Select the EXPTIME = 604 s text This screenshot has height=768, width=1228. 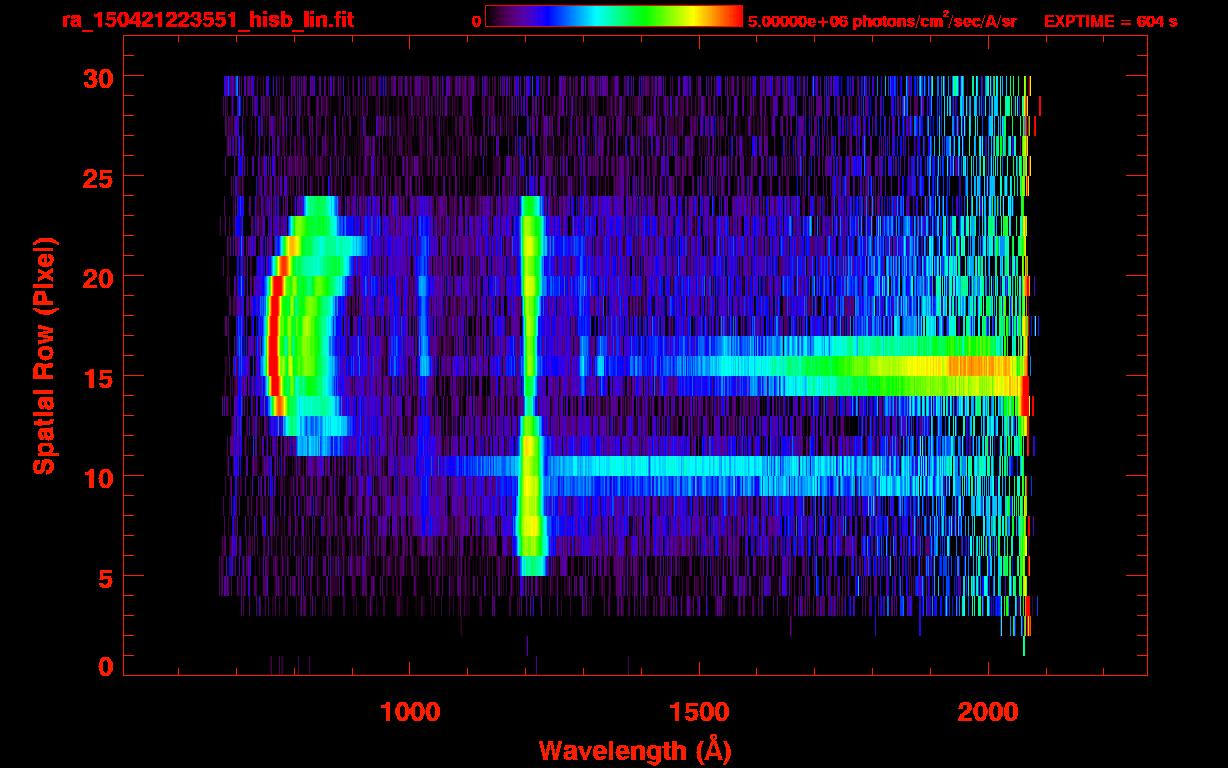coord(1110,21)
